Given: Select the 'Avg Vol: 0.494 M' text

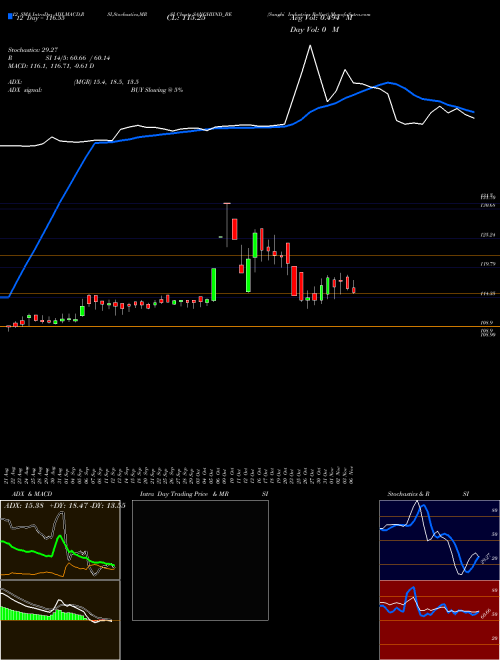Looking at the screenshot, I should (x=321, y=19).
